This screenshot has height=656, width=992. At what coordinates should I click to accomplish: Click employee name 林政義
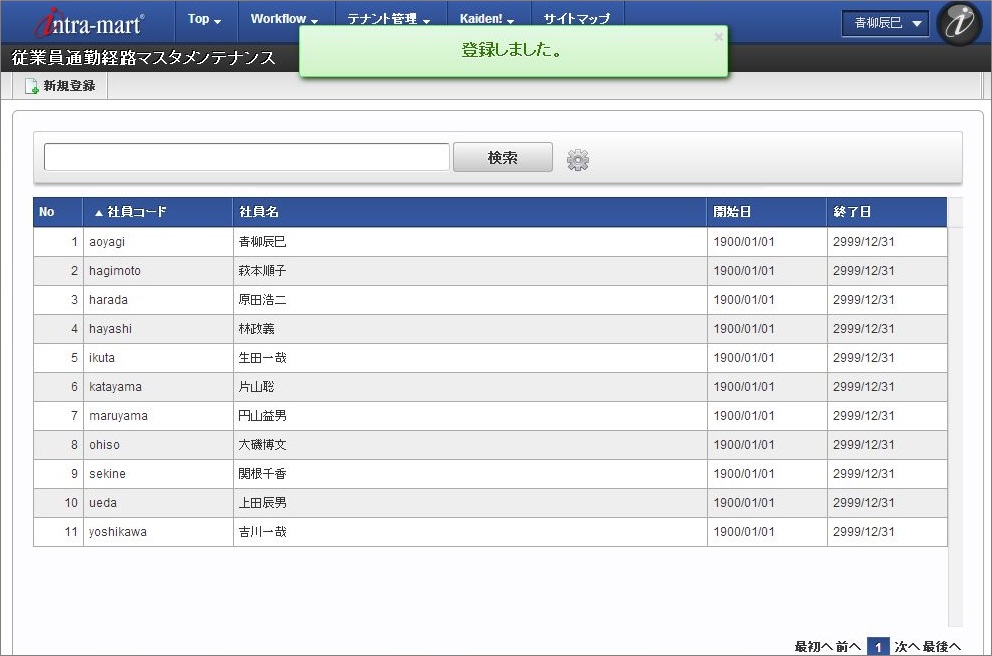(x=256, y=329)
